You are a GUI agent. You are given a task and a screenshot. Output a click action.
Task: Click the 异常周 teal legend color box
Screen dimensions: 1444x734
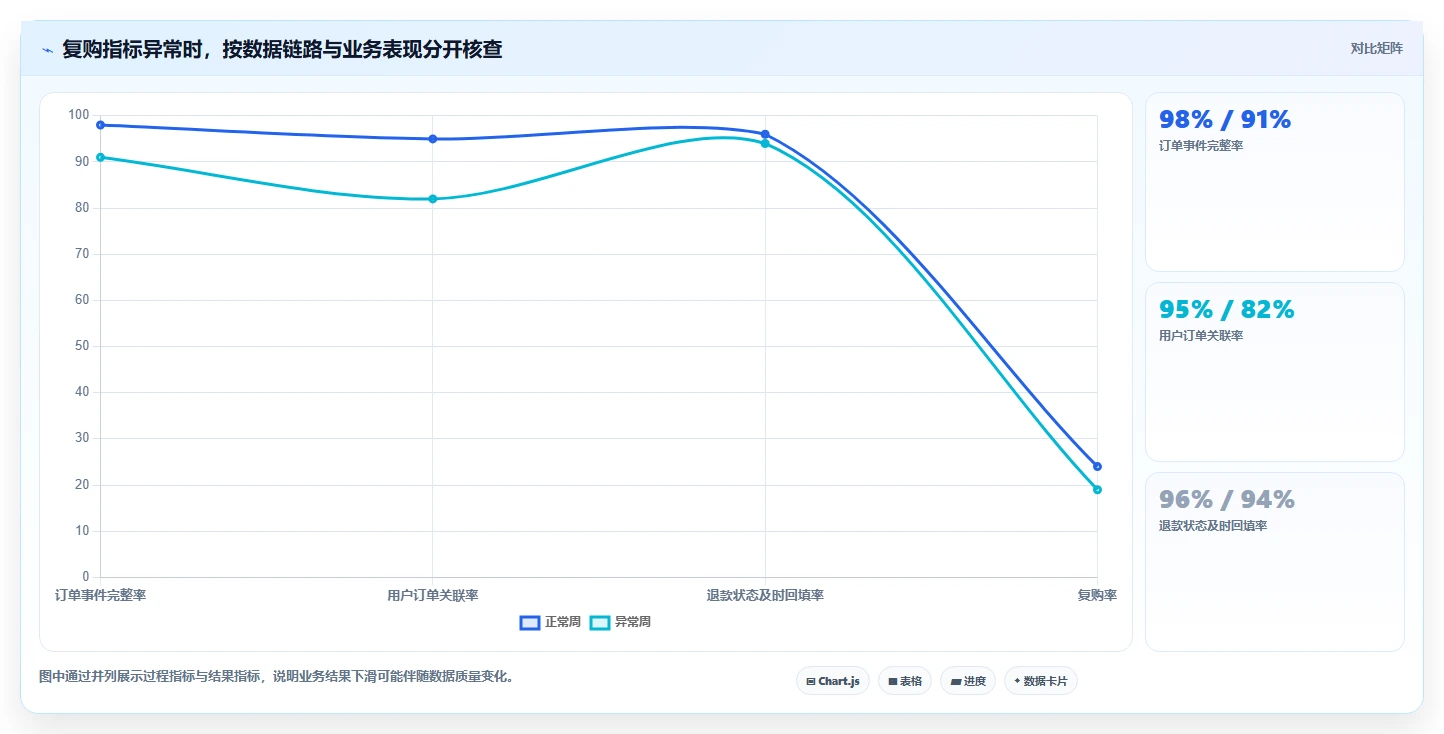click(600, 623)
